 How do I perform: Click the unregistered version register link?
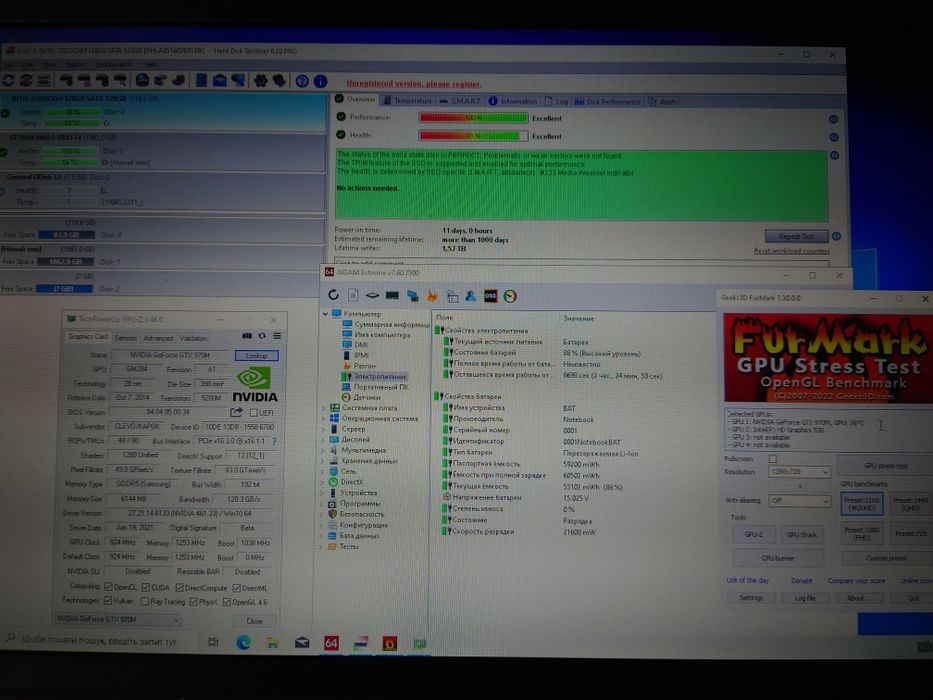(414, 83)
